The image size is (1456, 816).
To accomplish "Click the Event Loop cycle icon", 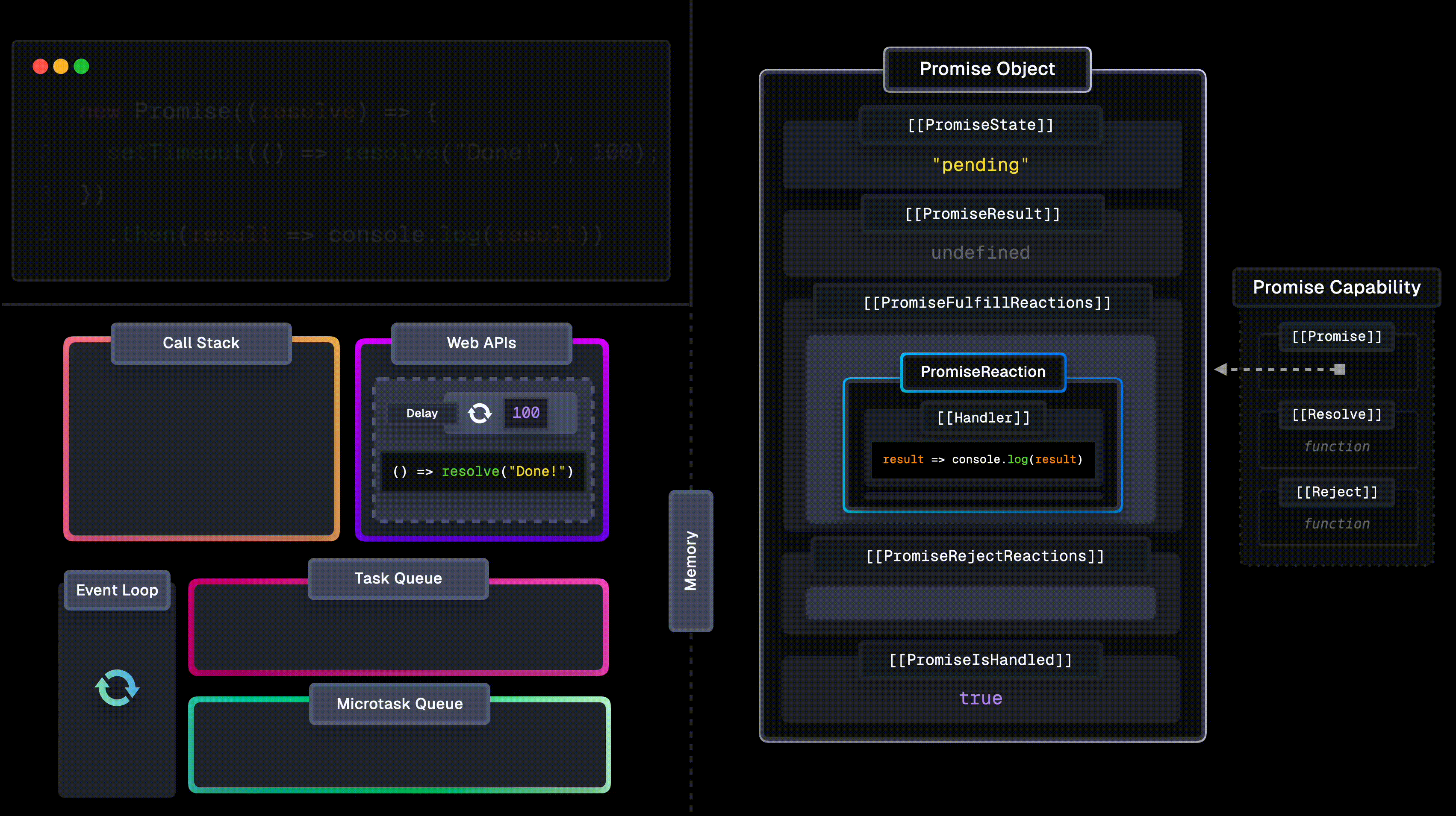I will click(117, 687).
